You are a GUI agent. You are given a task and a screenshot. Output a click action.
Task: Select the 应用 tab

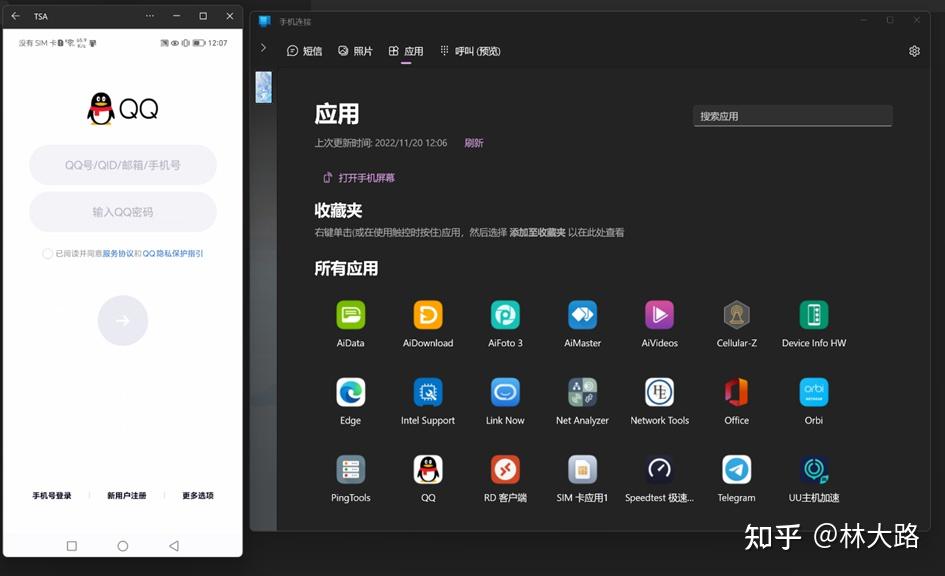pos(406,51)
